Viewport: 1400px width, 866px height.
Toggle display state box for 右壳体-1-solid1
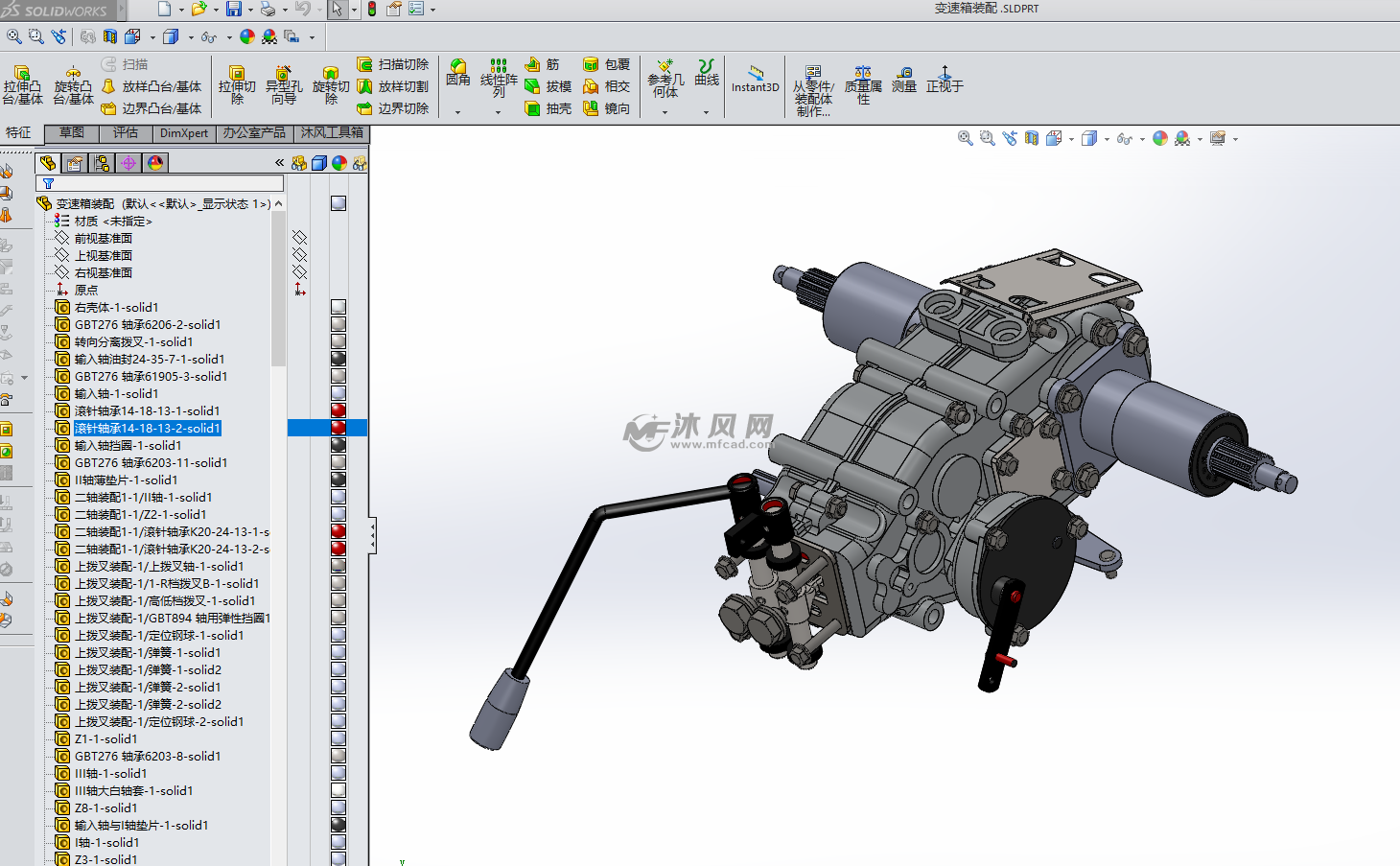click(338, 307)
